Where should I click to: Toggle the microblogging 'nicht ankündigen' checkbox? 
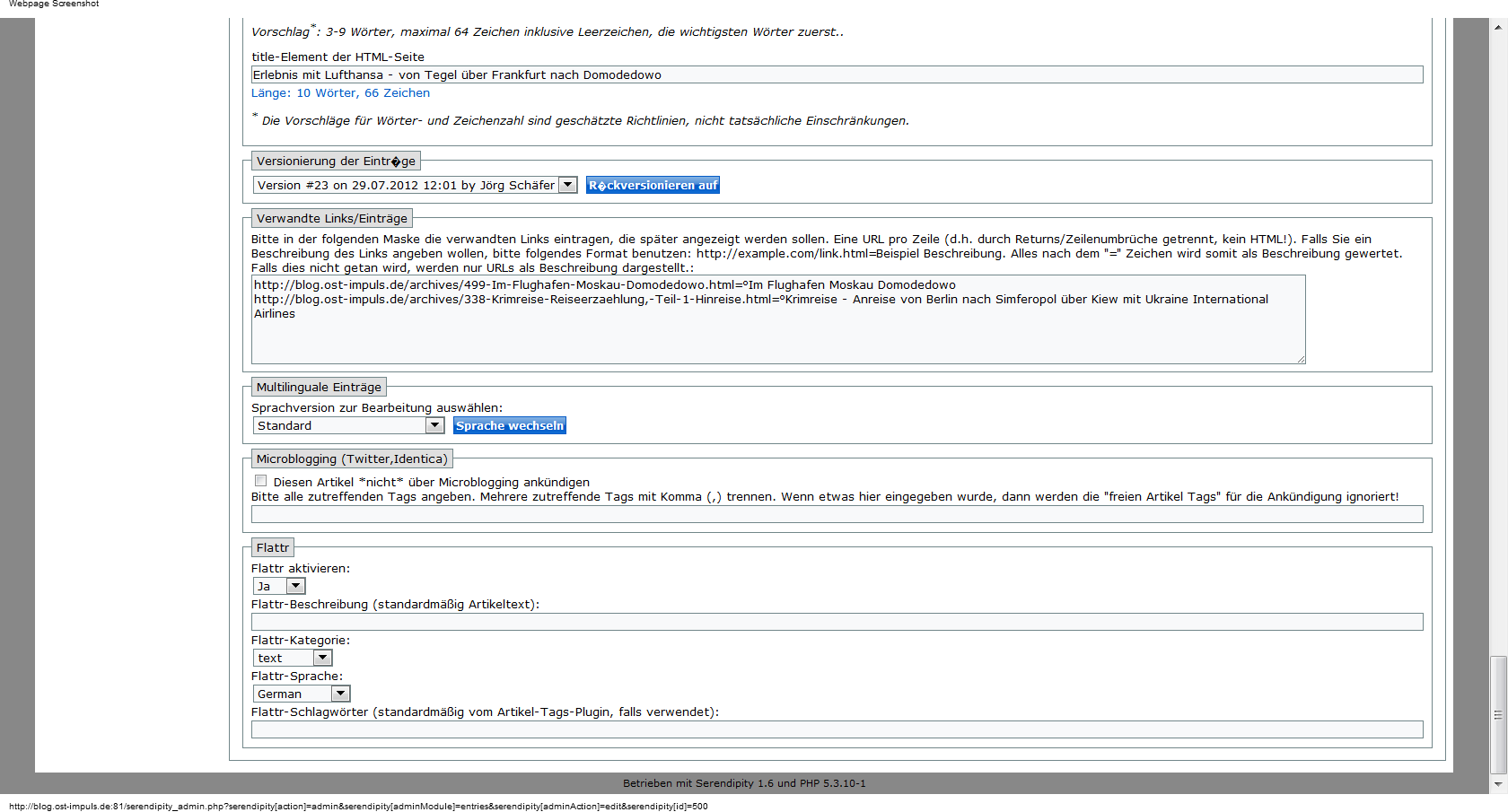(261, 481)
